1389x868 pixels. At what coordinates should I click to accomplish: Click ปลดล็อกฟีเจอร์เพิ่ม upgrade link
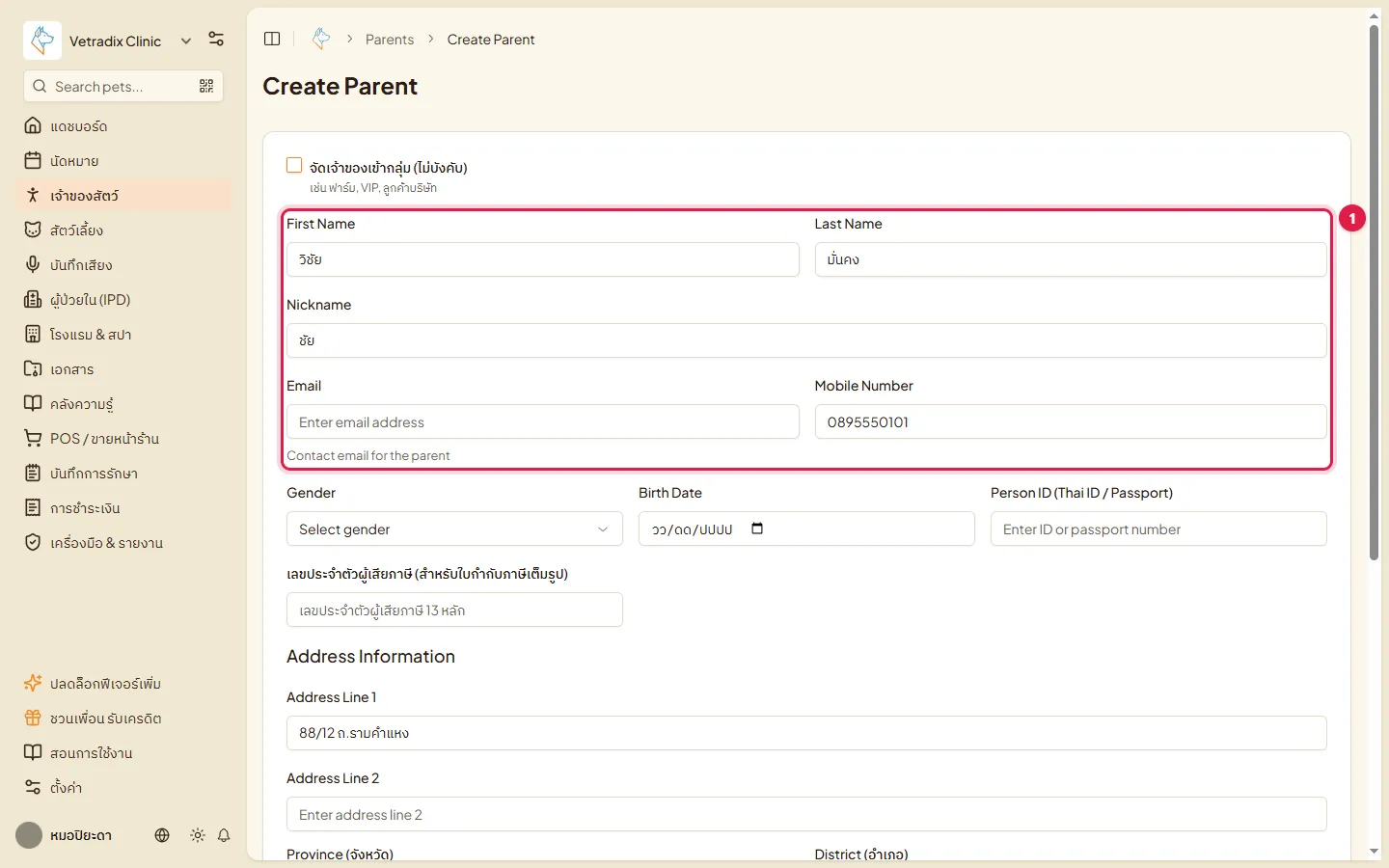(x=123, y=684)
